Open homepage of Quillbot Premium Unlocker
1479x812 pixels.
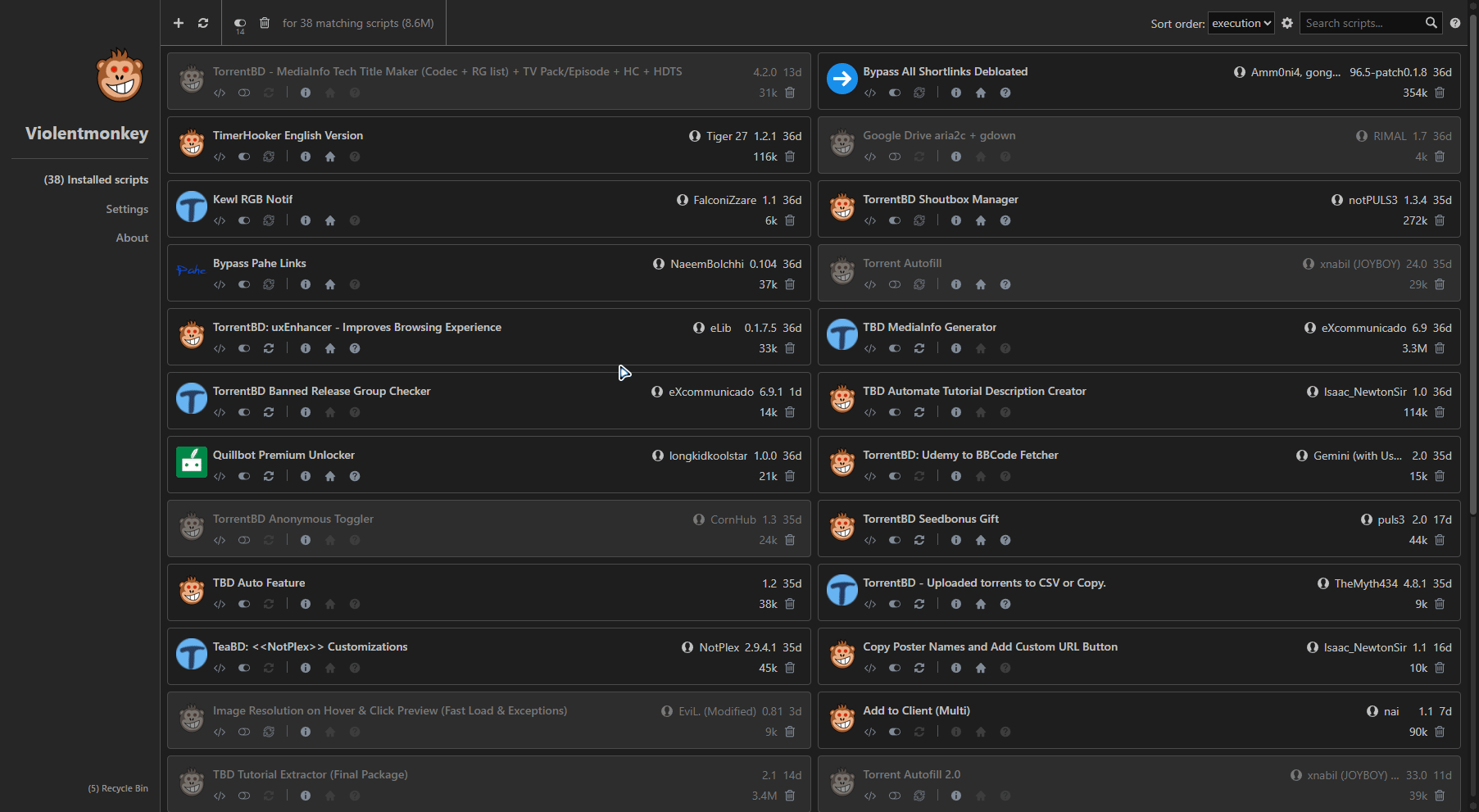pyautogui.click(x=330, y=476)
